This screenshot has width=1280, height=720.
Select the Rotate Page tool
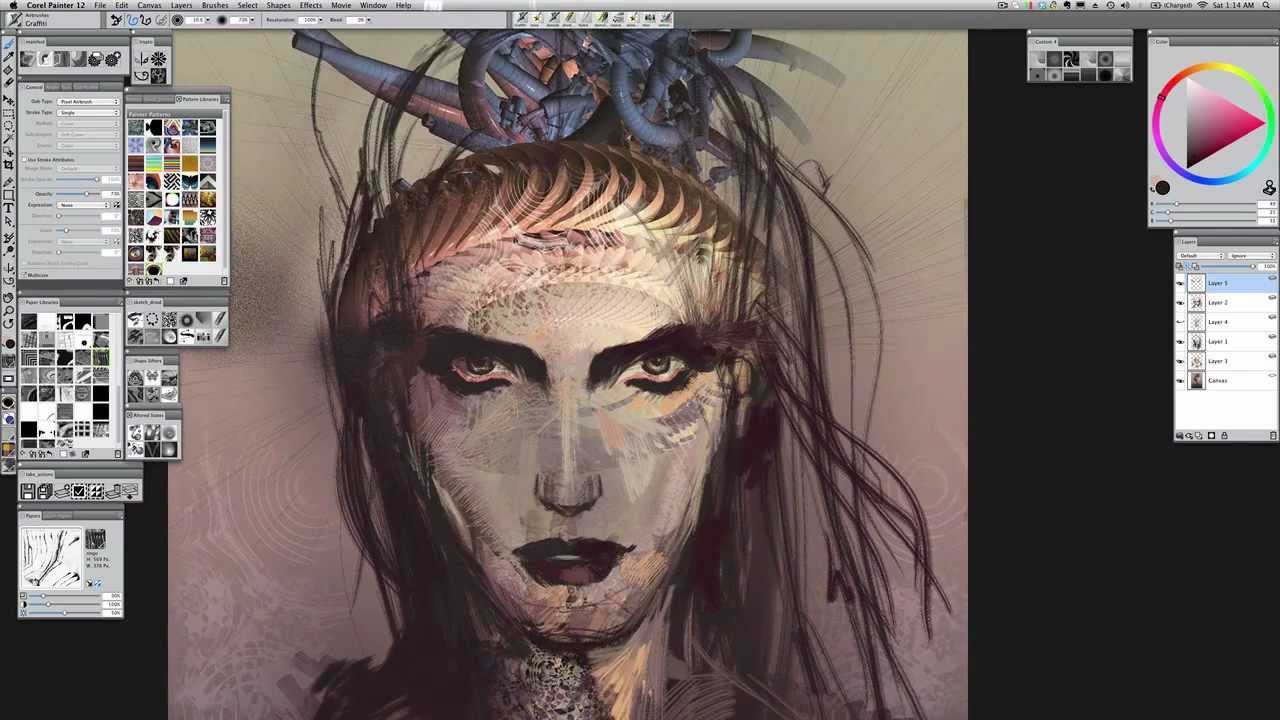pos(9,324)
